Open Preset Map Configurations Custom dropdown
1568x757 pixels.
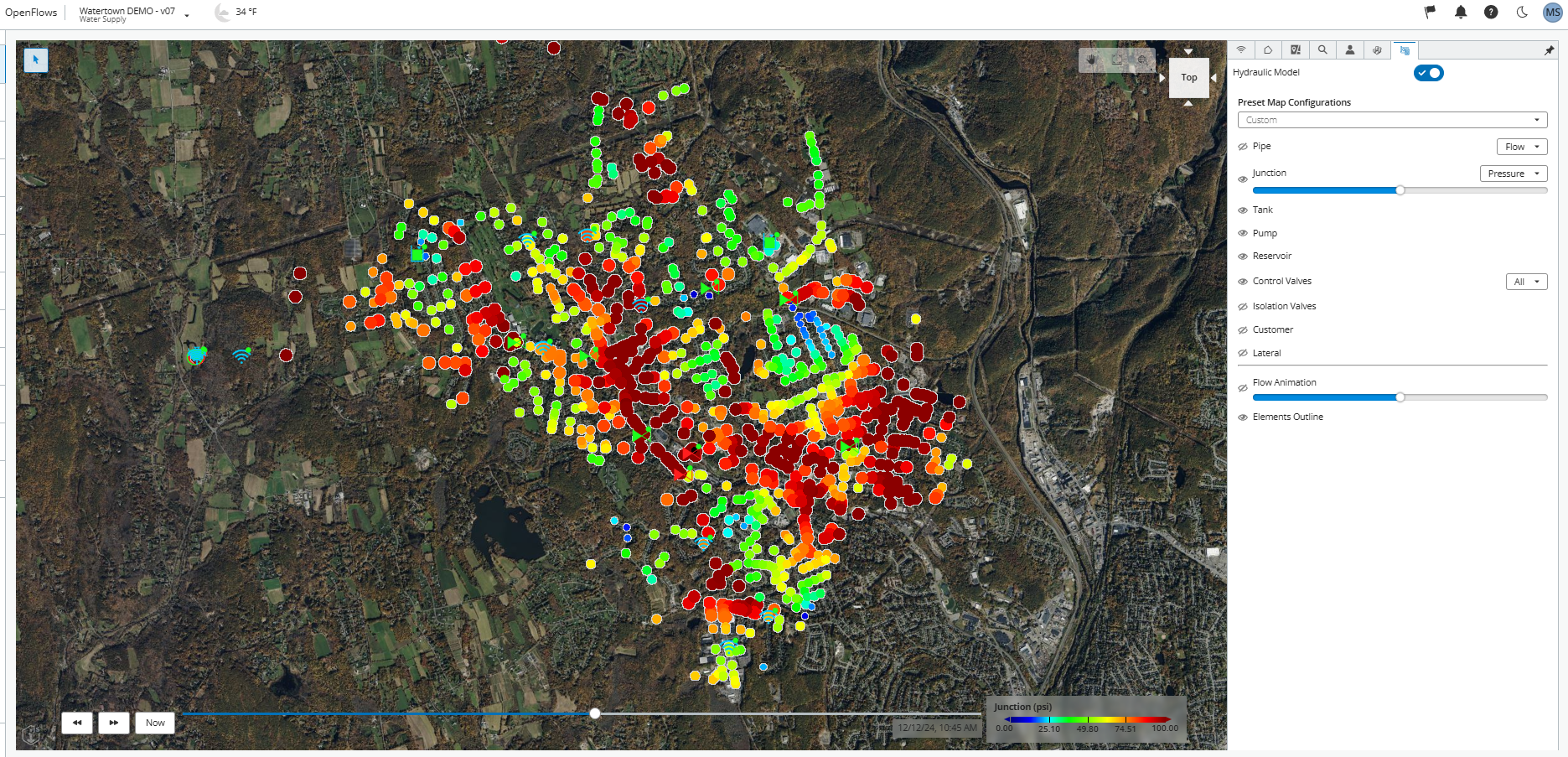(x=1392, y=120)
